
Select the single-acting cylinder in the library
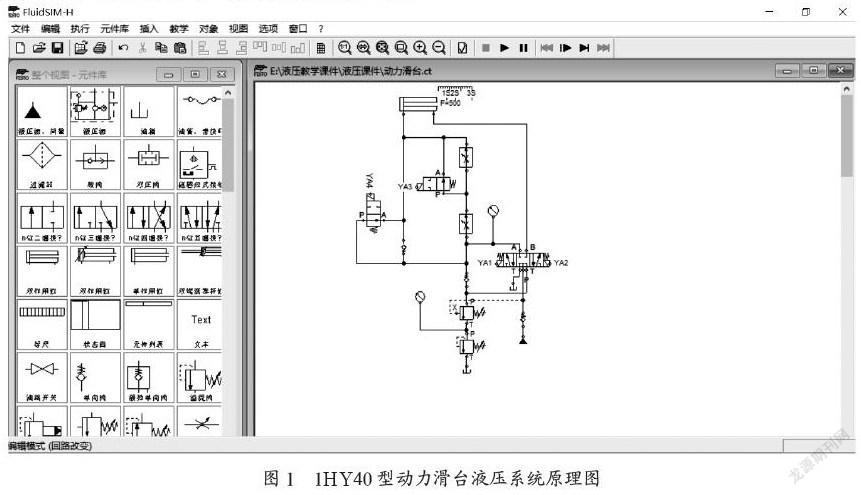(148, 271)
